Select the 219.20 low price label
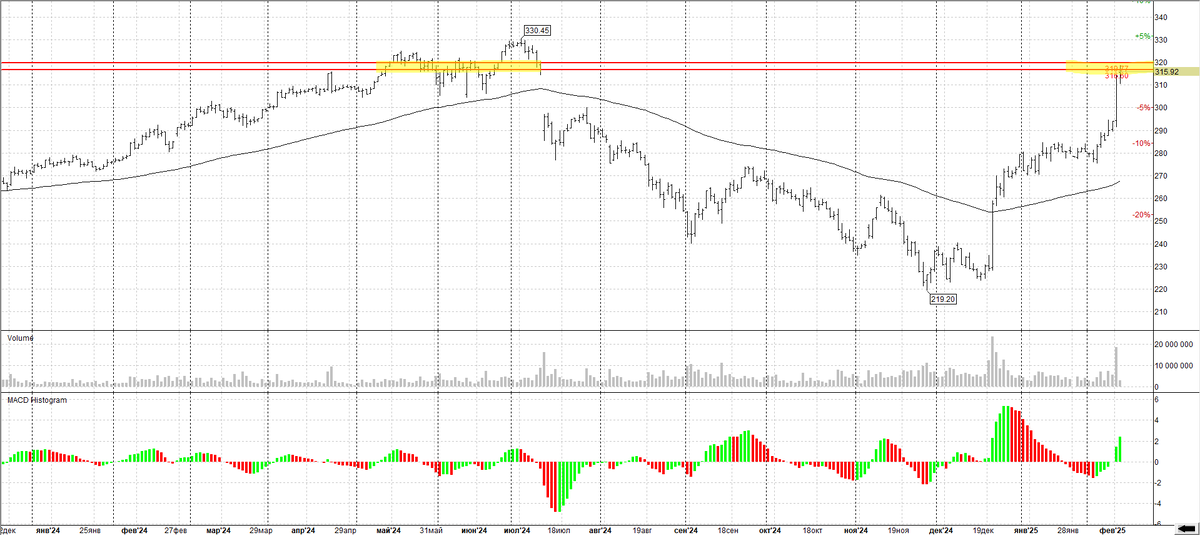1200x535 pixels. click(944, 299)
